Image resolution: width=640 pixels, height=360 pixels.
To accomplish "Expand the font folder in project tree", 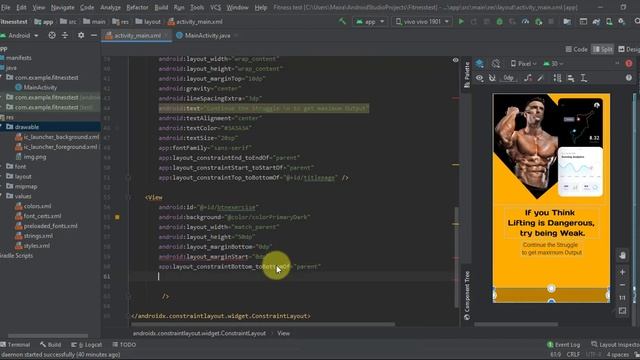I will [x=2, y=167].
